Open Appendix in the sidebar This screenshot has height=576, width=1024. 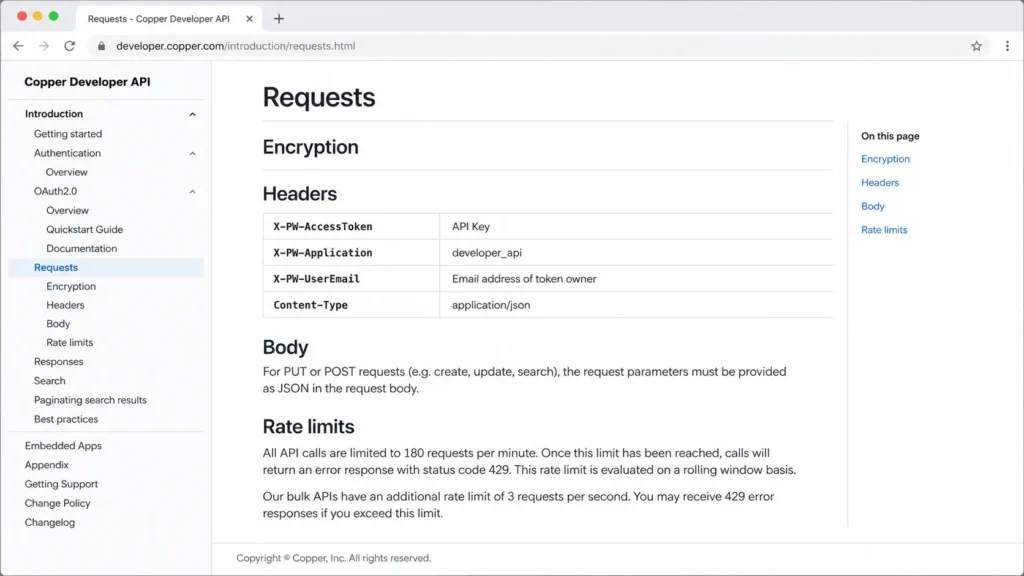coord(46,465)
